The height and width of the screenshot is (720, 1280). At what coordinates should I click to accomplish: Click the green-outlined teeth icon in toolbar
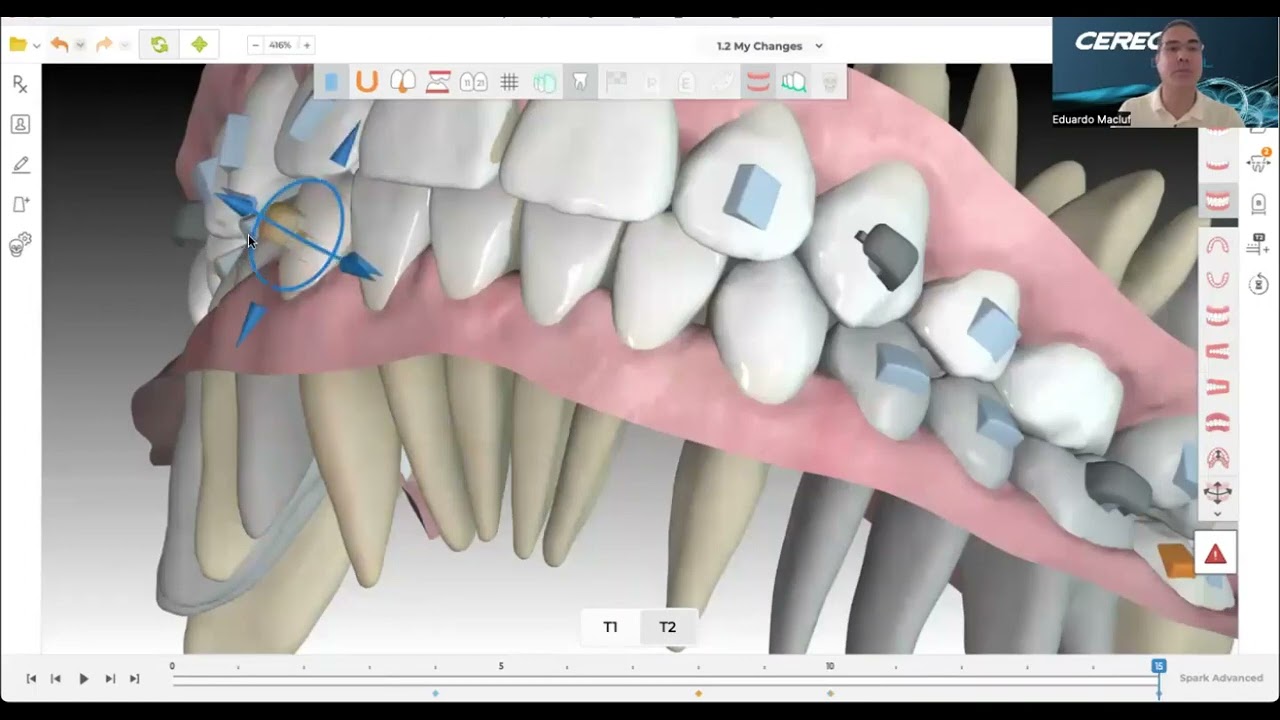tap(793, 82)
